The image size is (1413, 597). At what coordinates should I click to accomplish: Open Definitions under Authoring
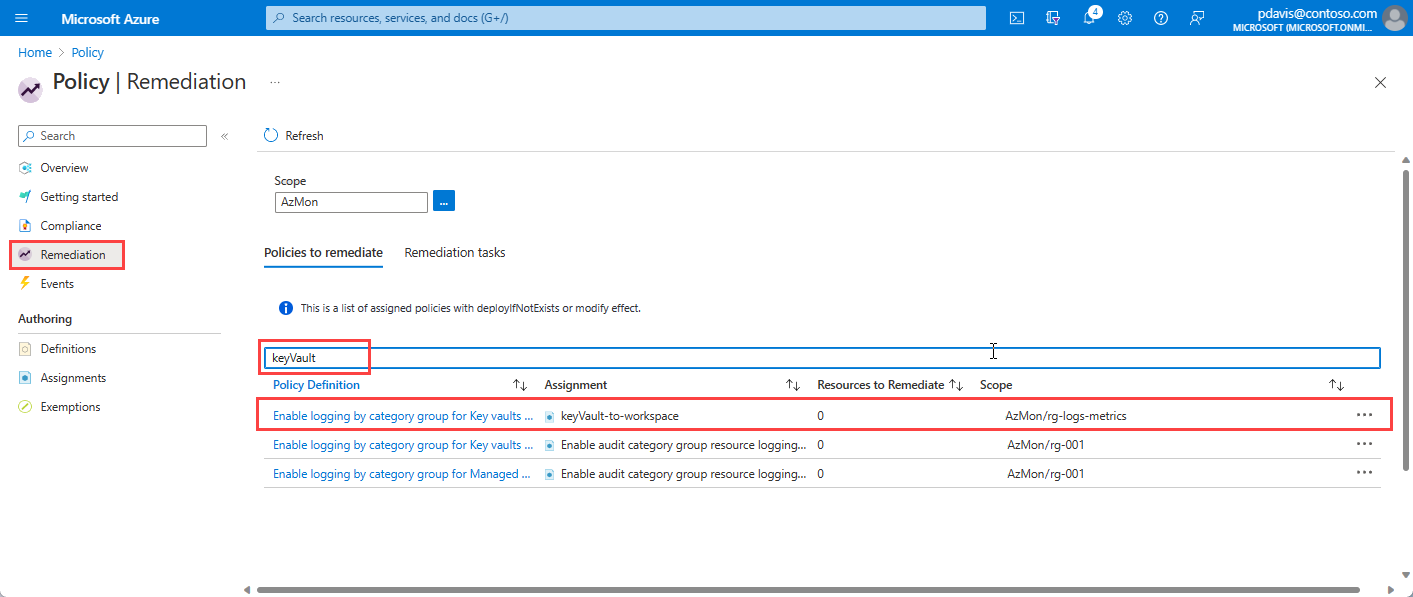(x=68, y=349)
